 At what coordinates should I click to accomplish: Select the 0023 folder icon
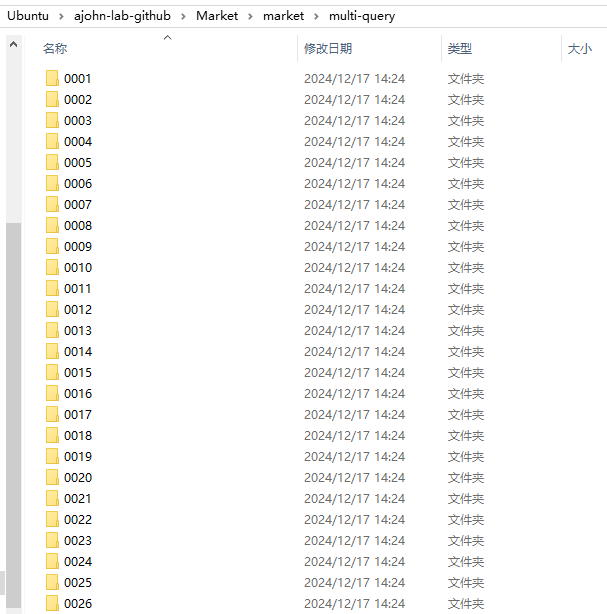click(52, 540)
